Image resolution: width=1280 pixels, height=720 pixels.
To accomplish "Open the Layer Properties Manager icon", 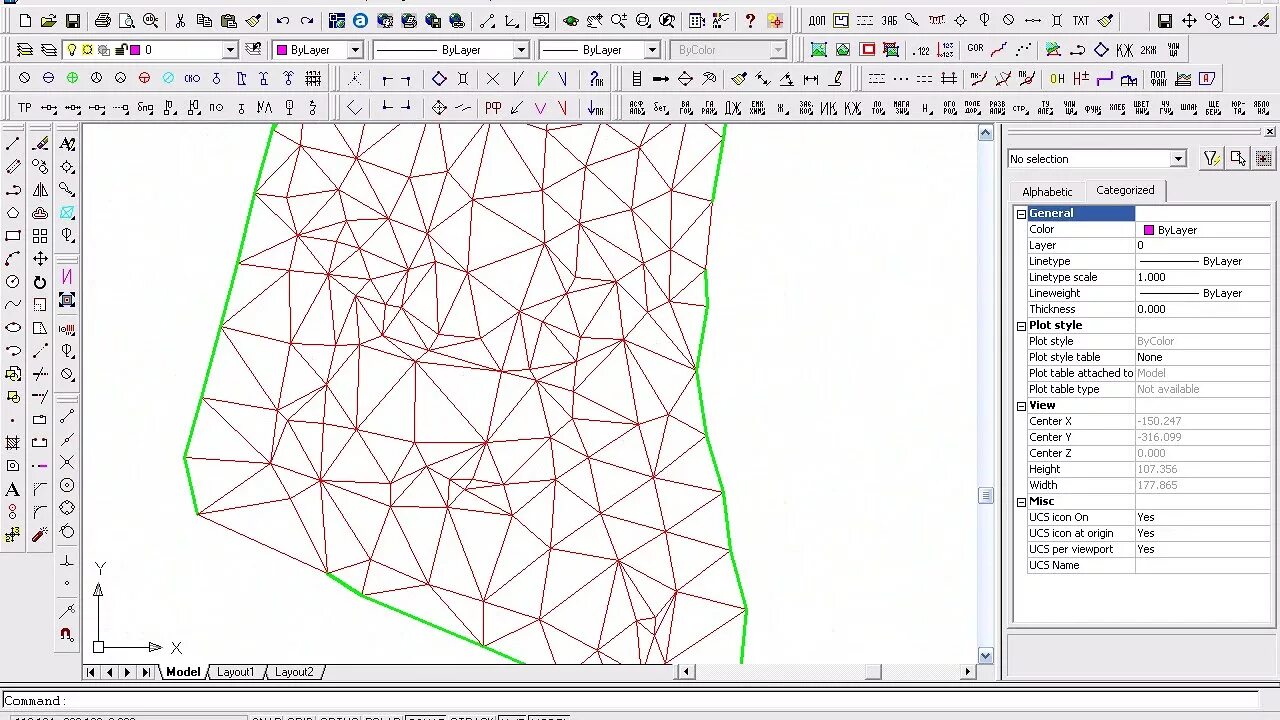I will pos(25,50).
